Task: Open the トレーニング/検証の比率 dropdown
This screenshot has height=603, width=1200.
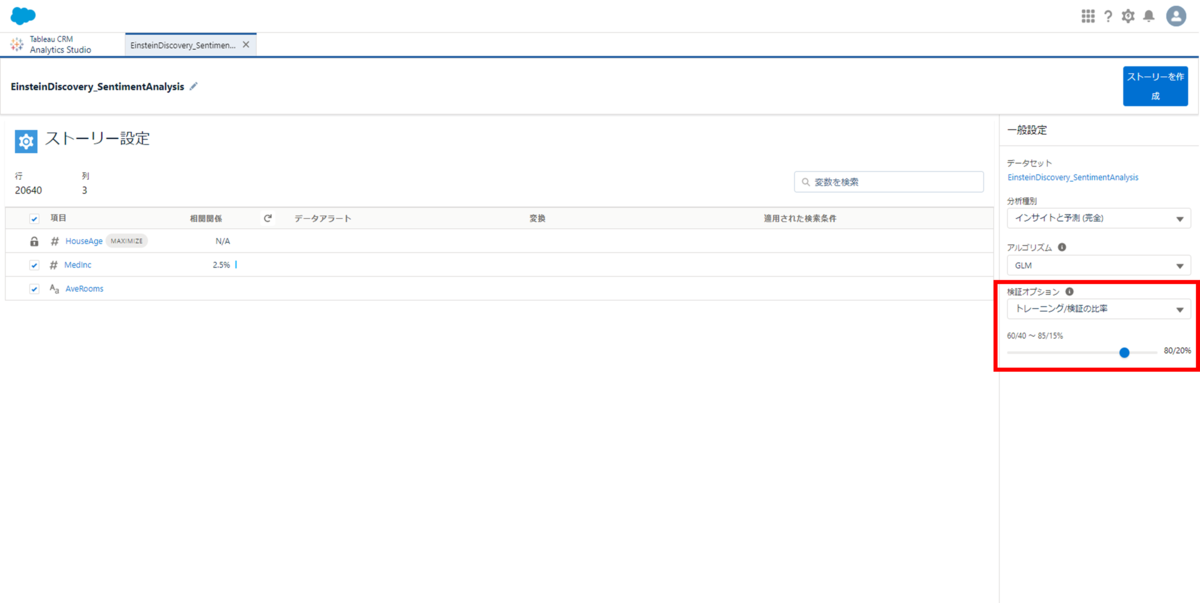Action: tap(1098, 310)
